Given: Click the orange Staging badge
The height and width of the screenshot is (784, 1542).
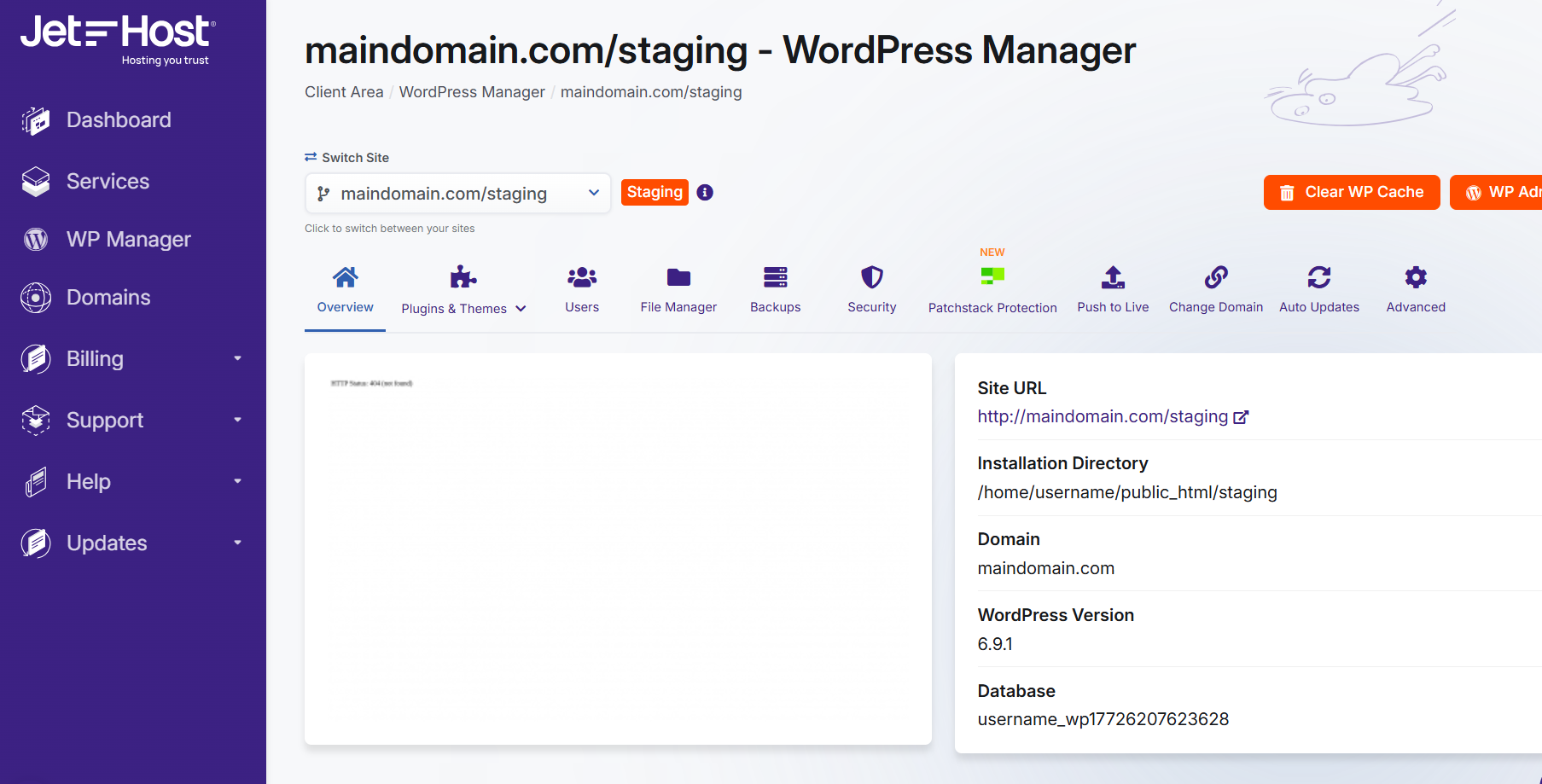Looking at the screenshot, I should [655, 192].
